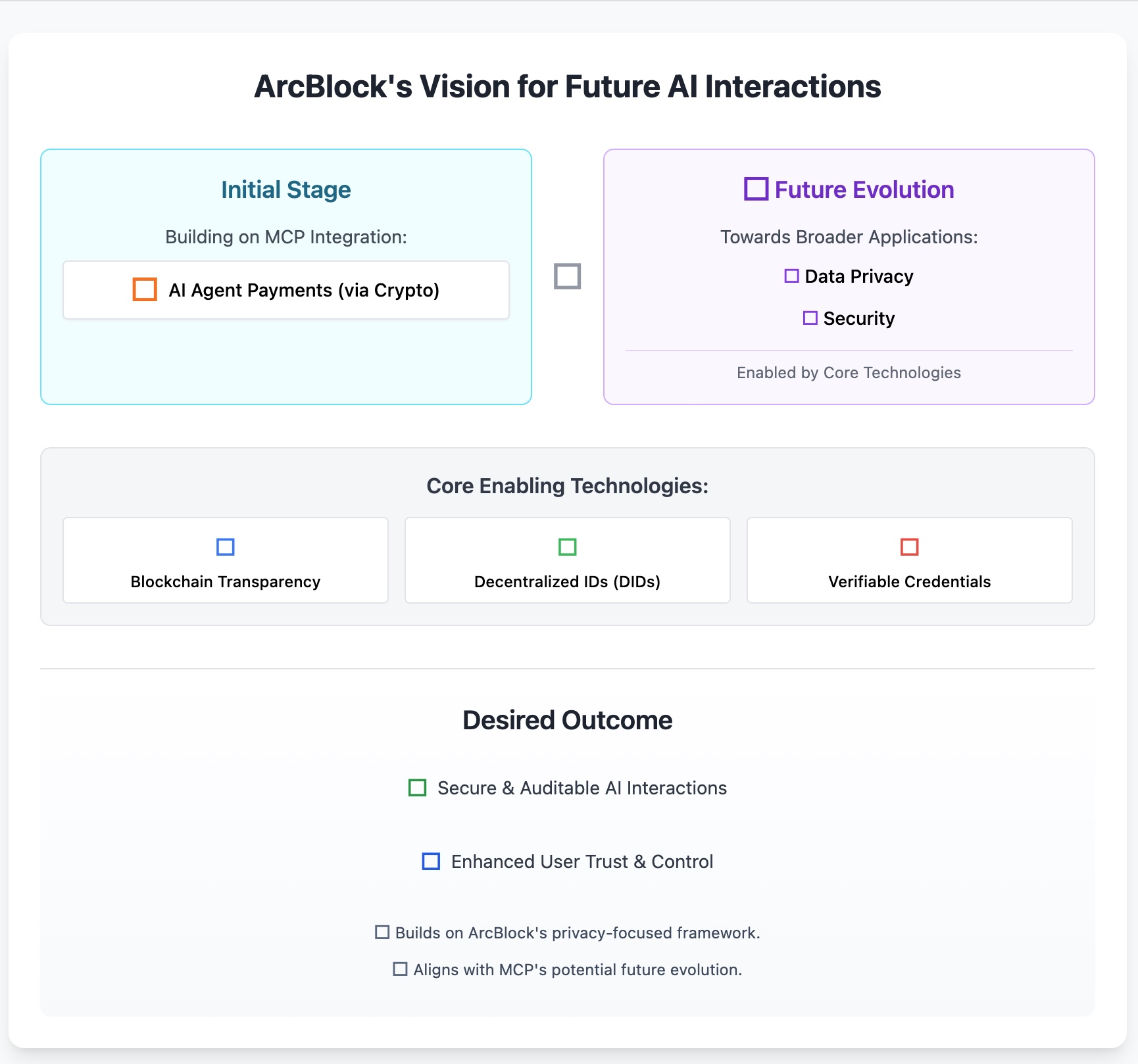The width and height of the screenshot is (1138, 1064).
Task: Click the Initial Stage heading
Action: (x=286, y=190)
